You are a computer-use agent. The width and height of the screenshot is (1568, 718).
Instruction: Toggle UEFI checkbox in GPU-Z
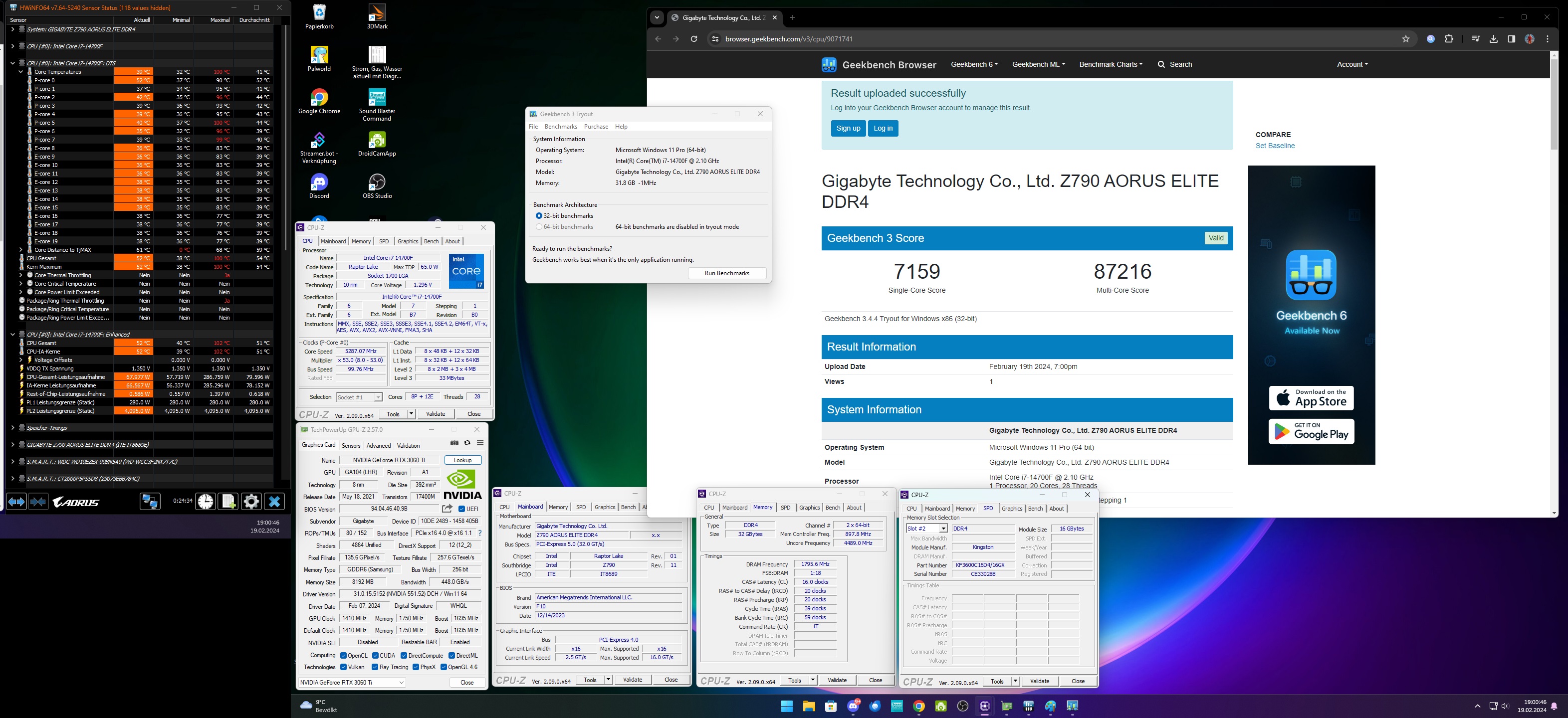coord(462,509)
